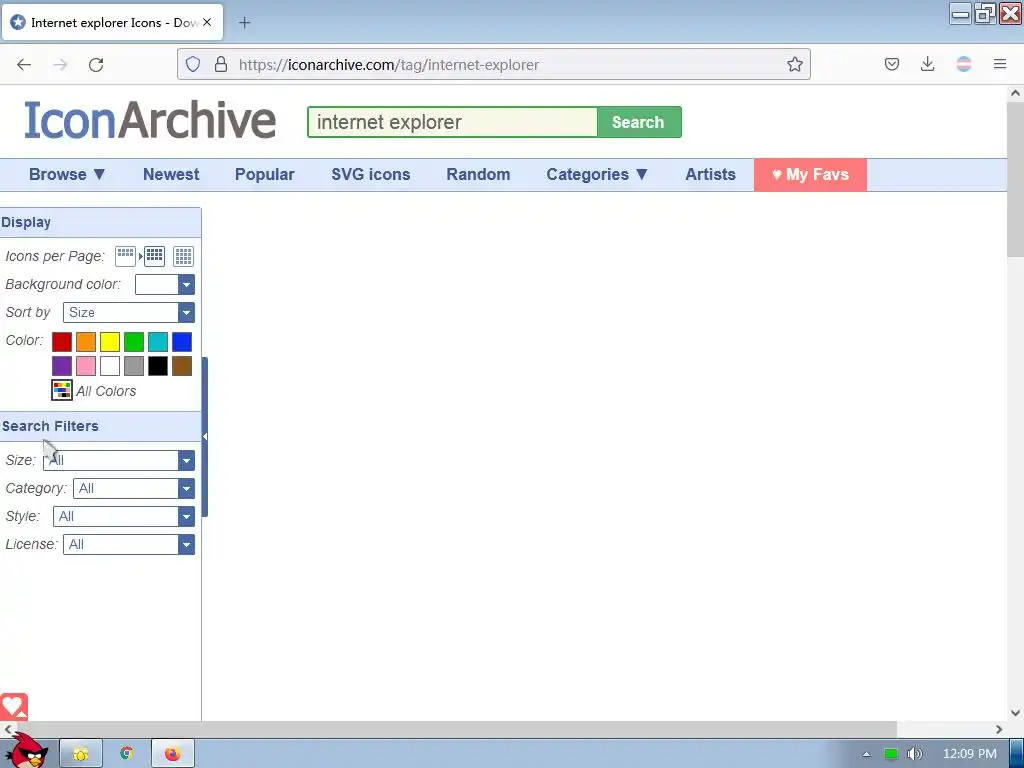This screenshot has height=768, width=1024.
Task: Filter by white color swatch
Action: tap(110, 366)
